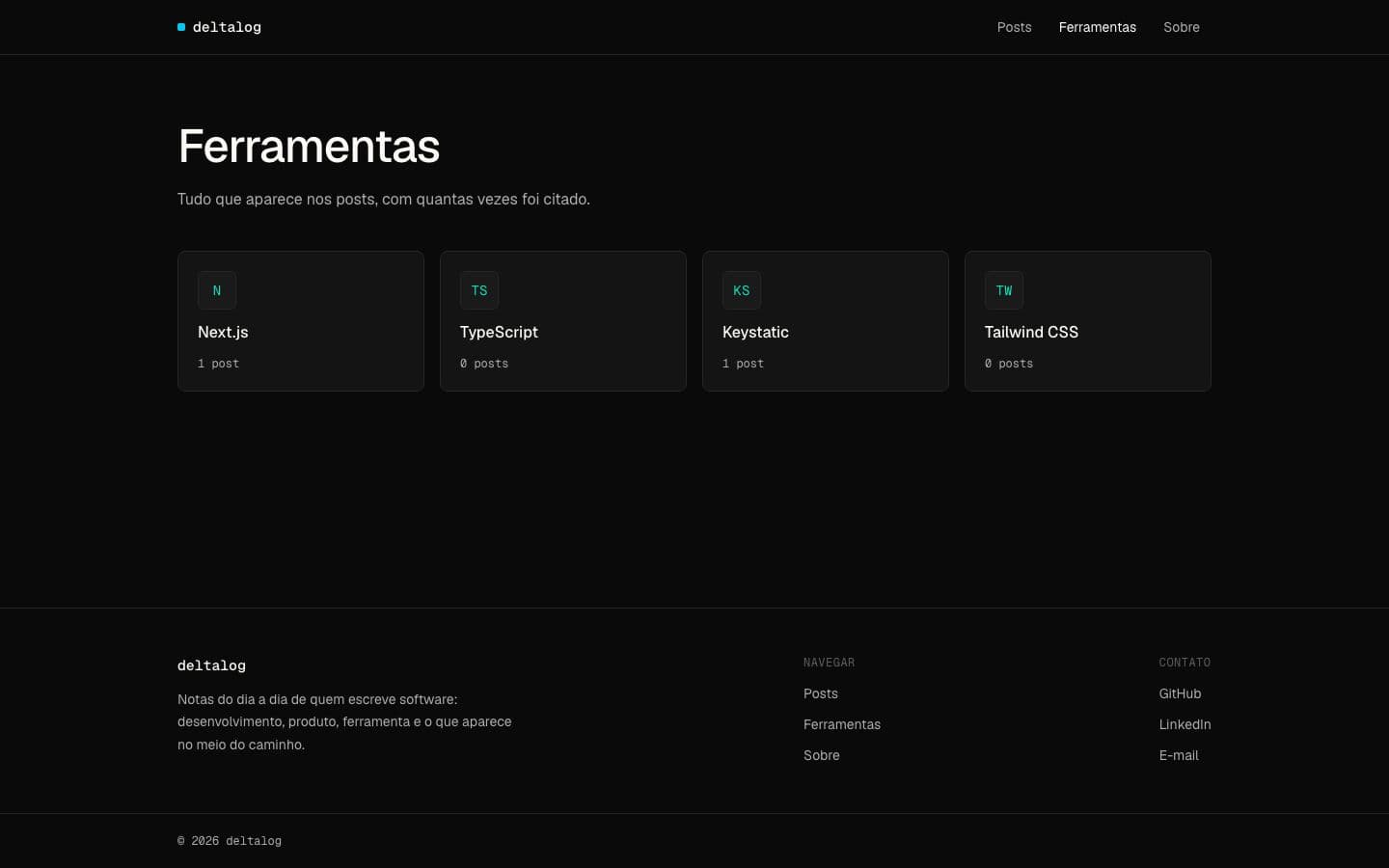The image size is (1389, 868).
Task: Select Ferramentas in the top navigation
Action: pyautogui.click(x=1098, y=27)
